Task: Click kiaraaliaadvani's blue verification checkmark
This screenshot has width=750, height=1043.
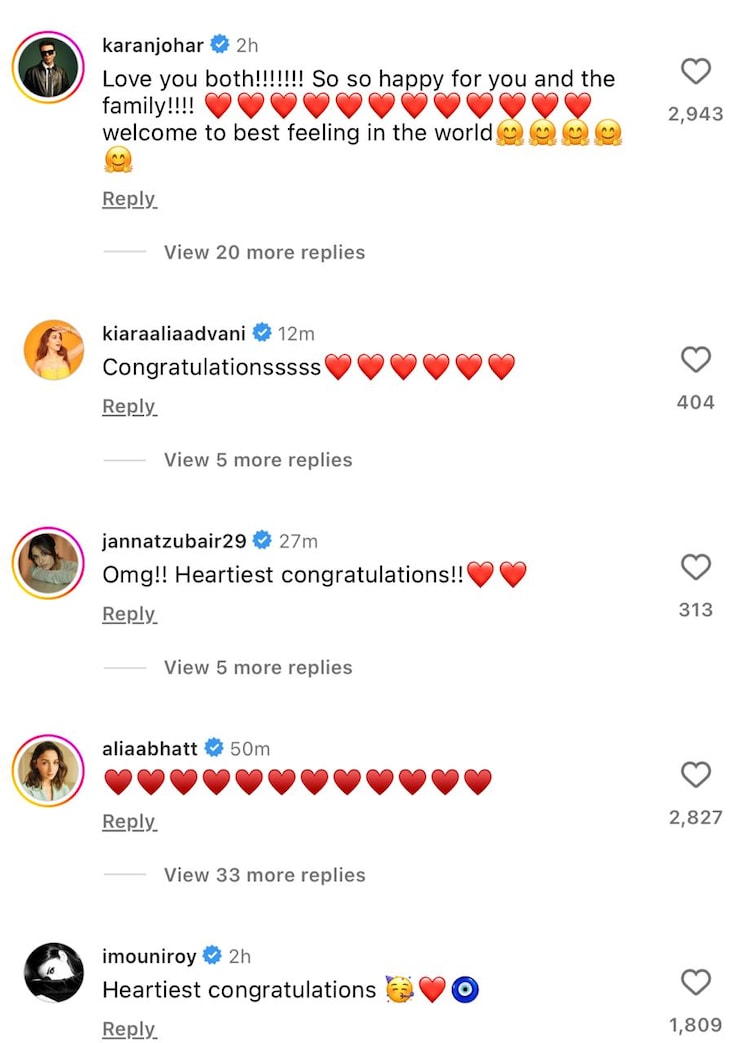Action: click(262, 333)
